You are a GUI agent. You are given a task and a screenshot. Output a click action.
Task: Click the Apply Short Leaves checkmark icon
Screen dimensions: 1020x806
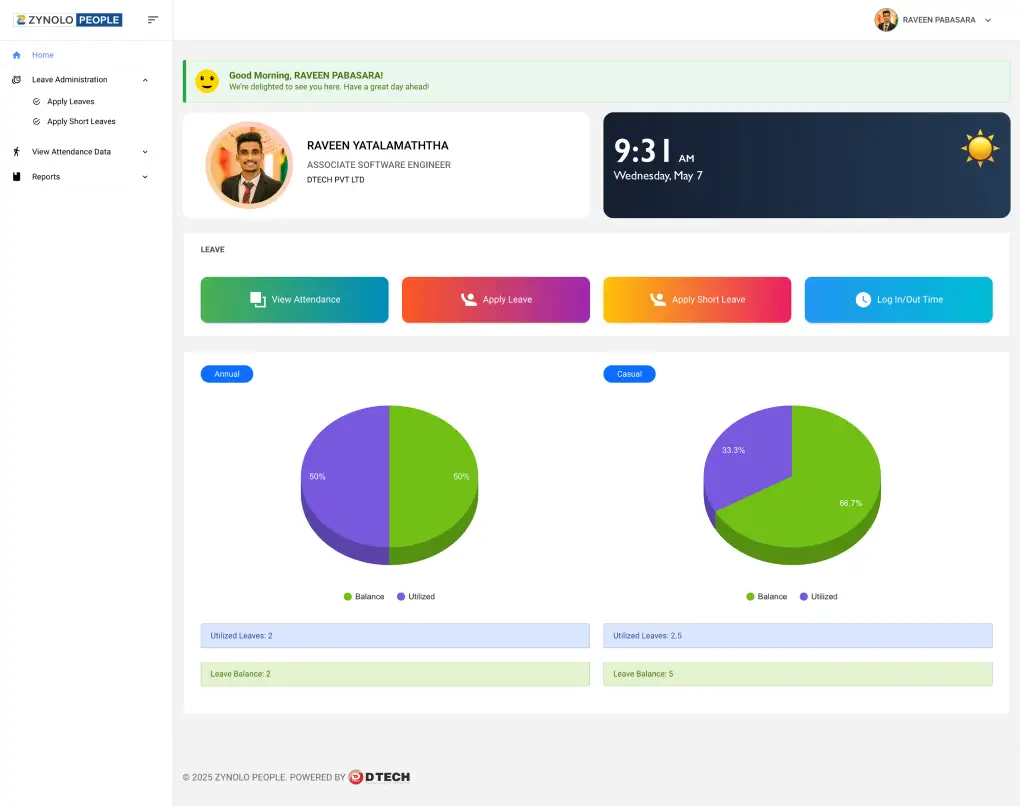[x=36, y=122]
